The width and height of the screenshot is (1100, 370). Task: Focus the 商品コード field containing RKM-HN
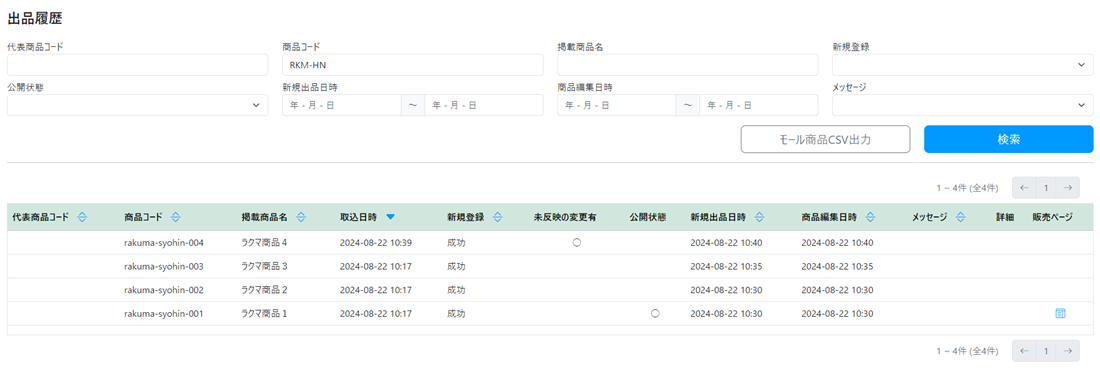coord(412,65)
